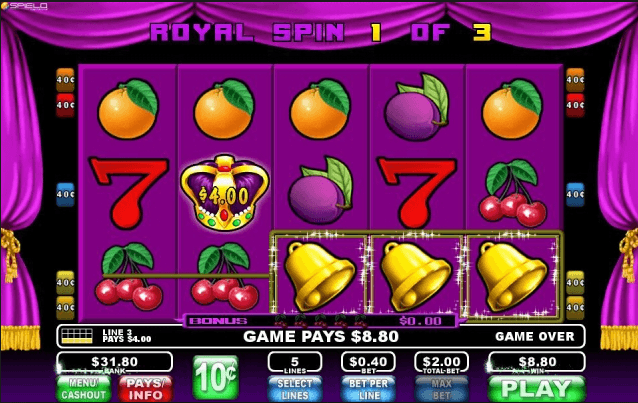Click the Spielo logo in the corner
The image size is (638, 403).
click(x=24, y=6)
